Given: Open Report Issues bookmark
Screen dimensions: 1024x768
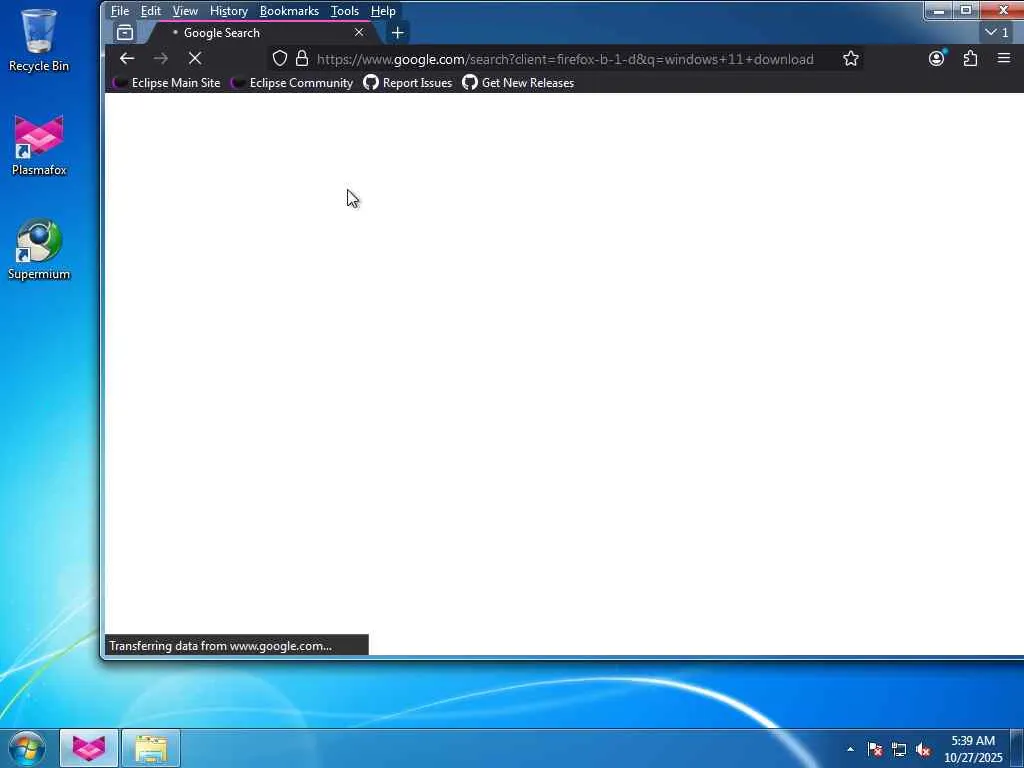Looking at the screenshot, I should coord(408,83).
